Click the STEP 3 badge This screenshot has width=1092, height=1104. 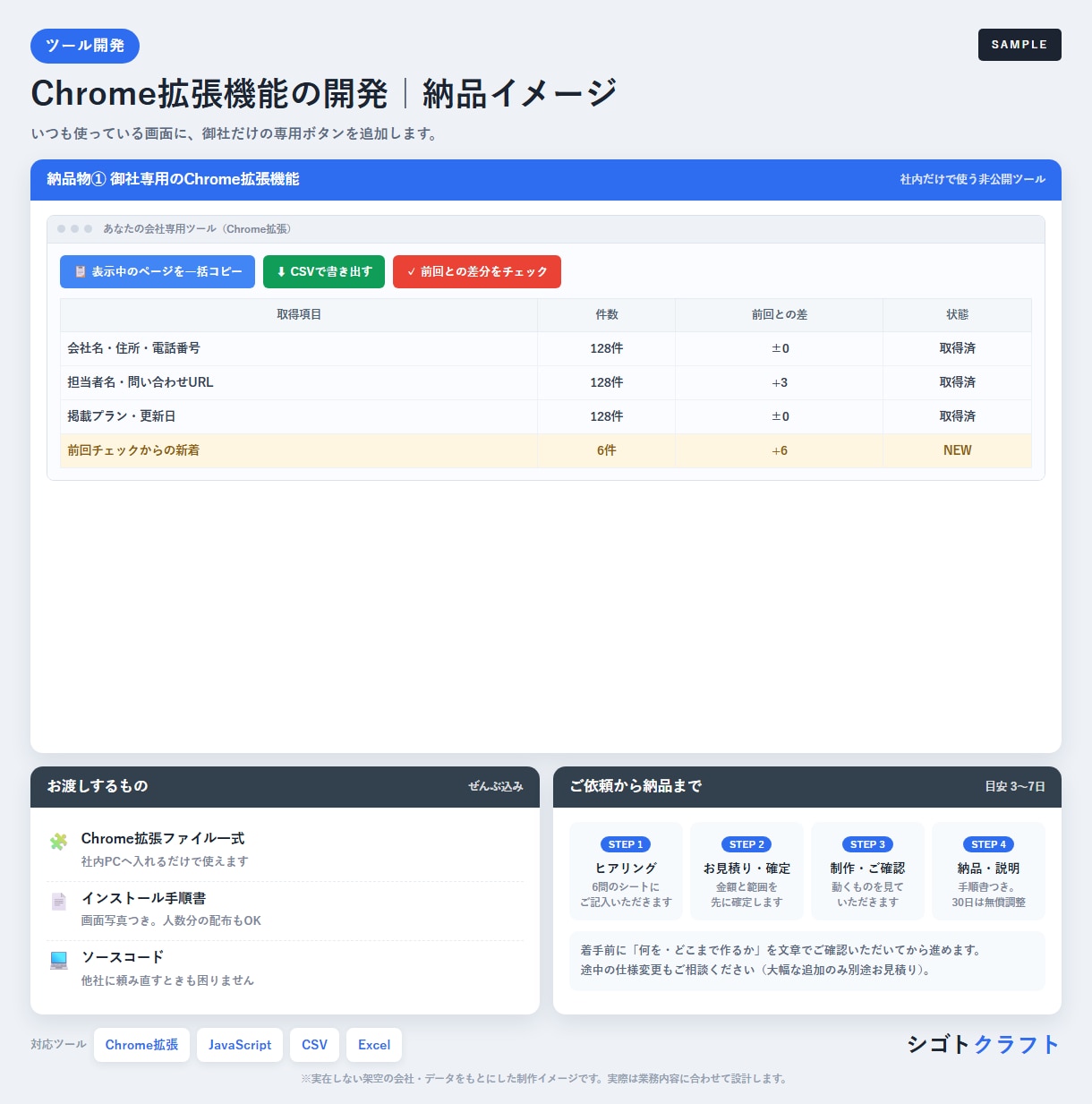867,844
